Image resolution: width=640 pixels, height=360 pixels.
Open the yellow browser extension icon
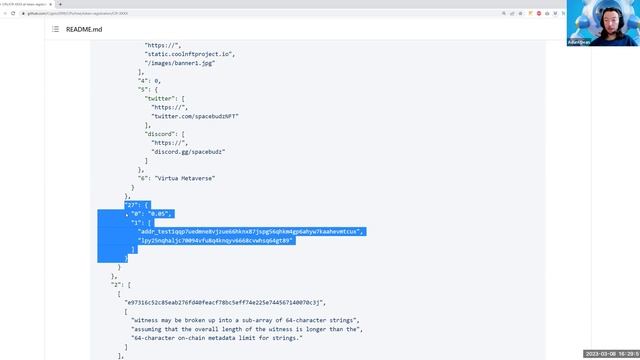coord(530,13)
